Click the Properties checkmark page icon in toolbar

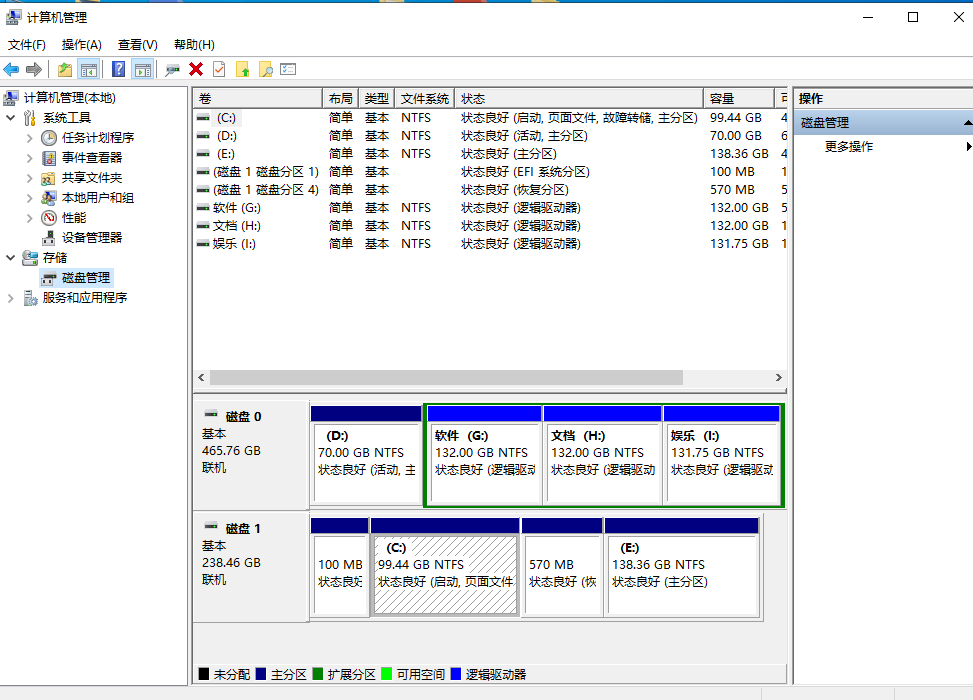(219, 69)
